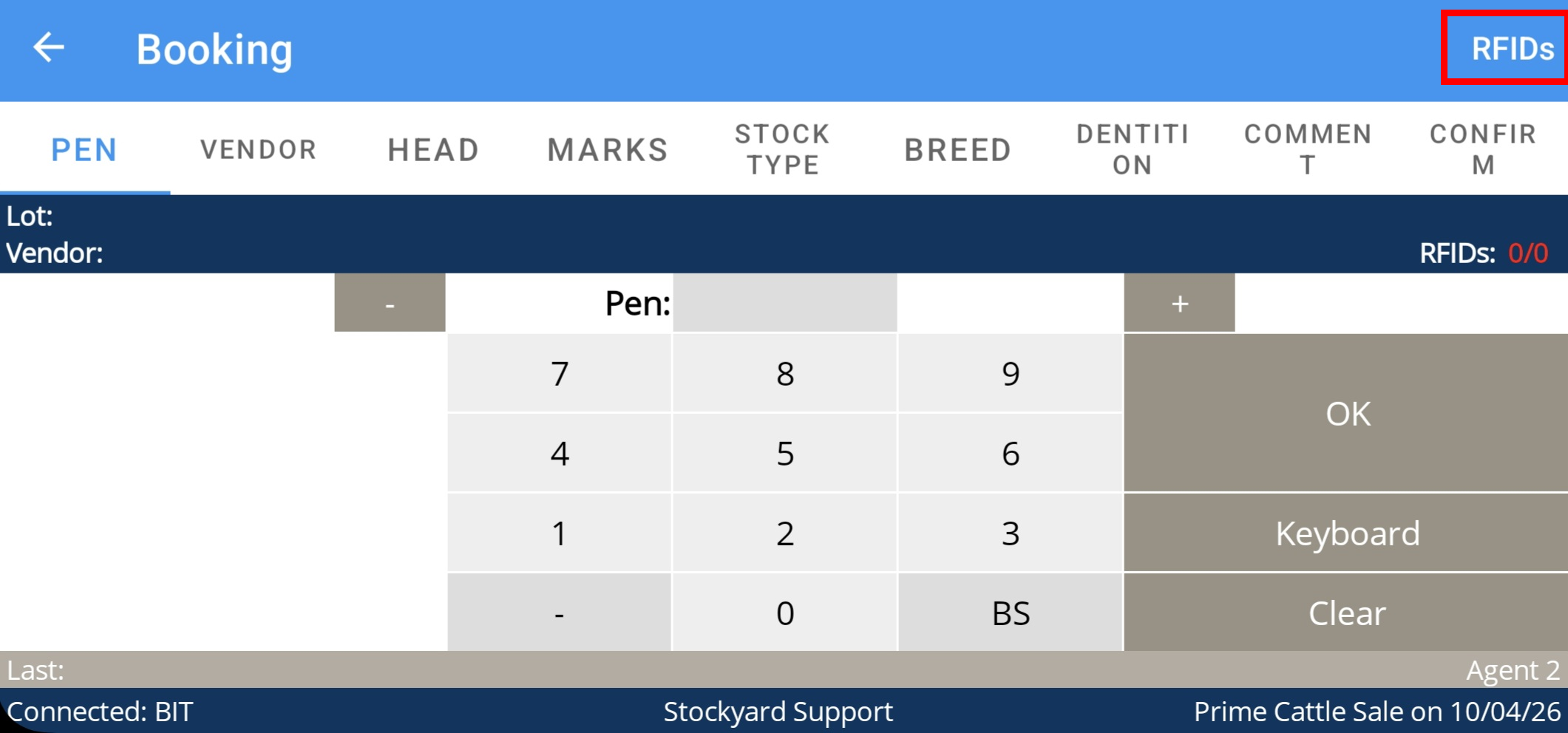1568x733 pixels.
Task: Increase pen number with plus stepper
Action: [x=1179, y=303]
